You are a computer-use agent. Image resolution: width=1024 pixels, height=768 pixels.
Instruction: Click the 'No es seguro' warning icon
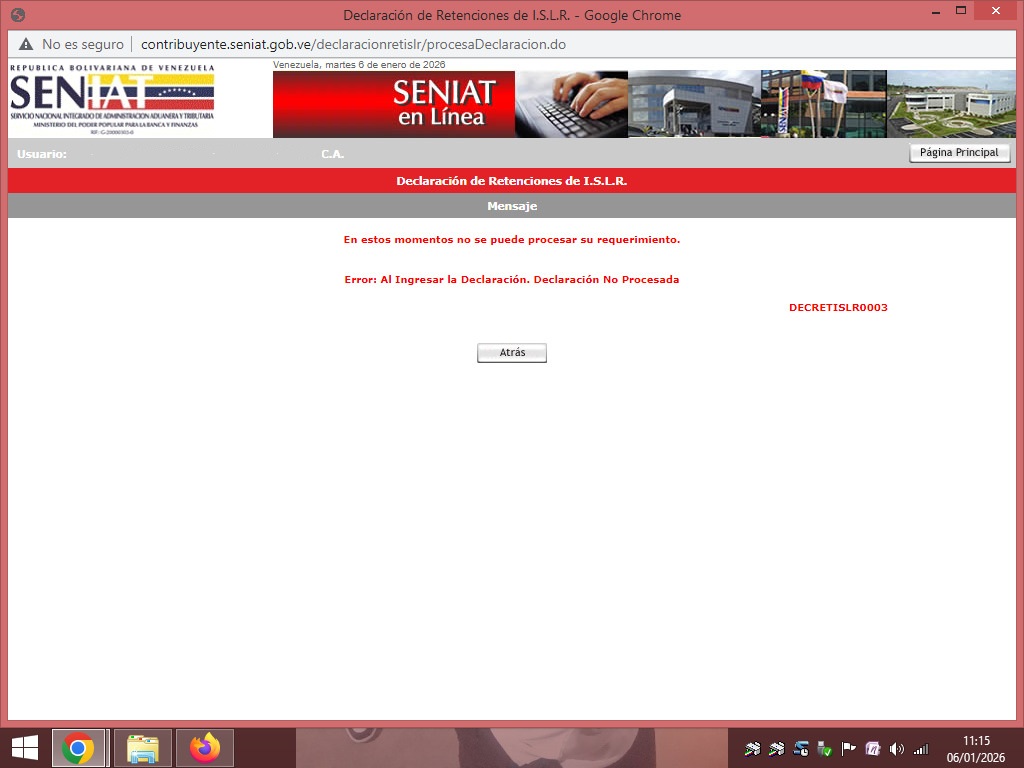pyautogui.click(x=26, y=45)
